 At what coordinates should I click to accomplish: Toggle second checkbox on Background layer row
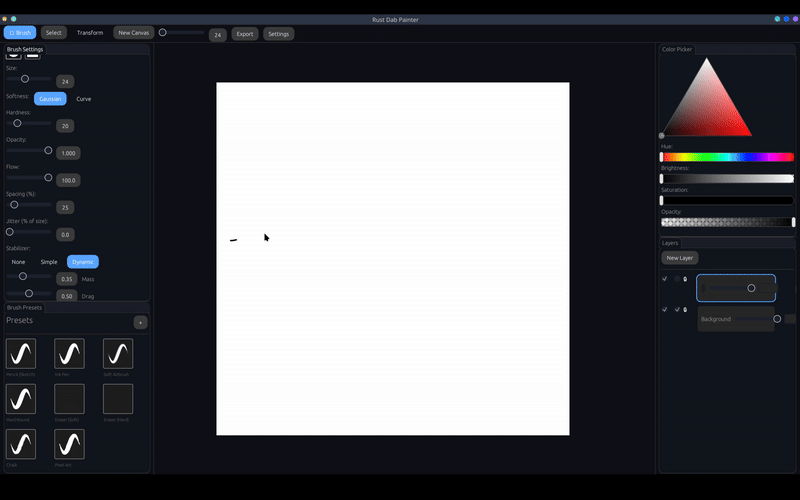pyautogui.click(x=677, y=310)
